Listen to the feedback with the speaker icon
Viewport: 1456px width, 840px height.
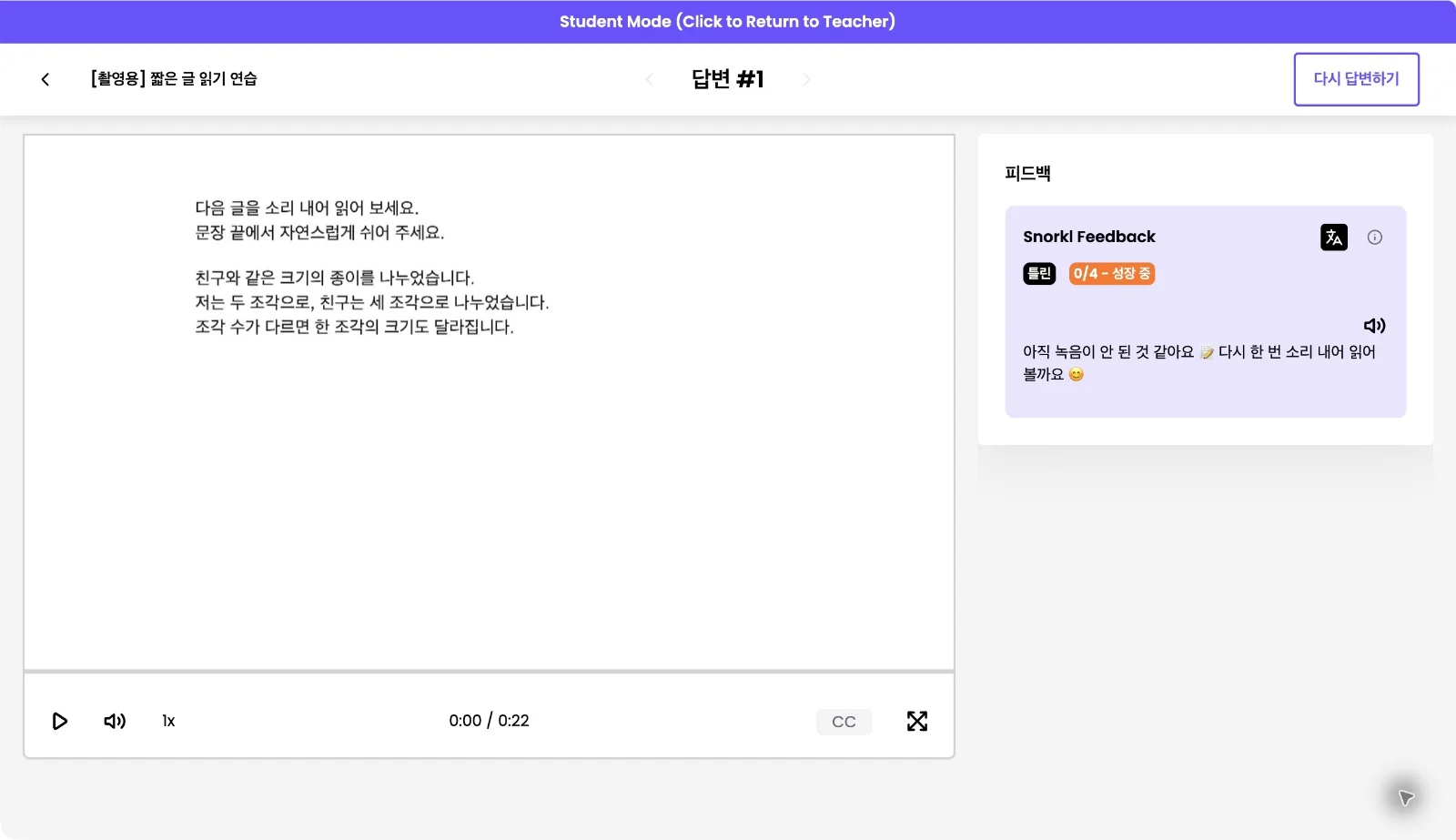tap(1374, 325)
